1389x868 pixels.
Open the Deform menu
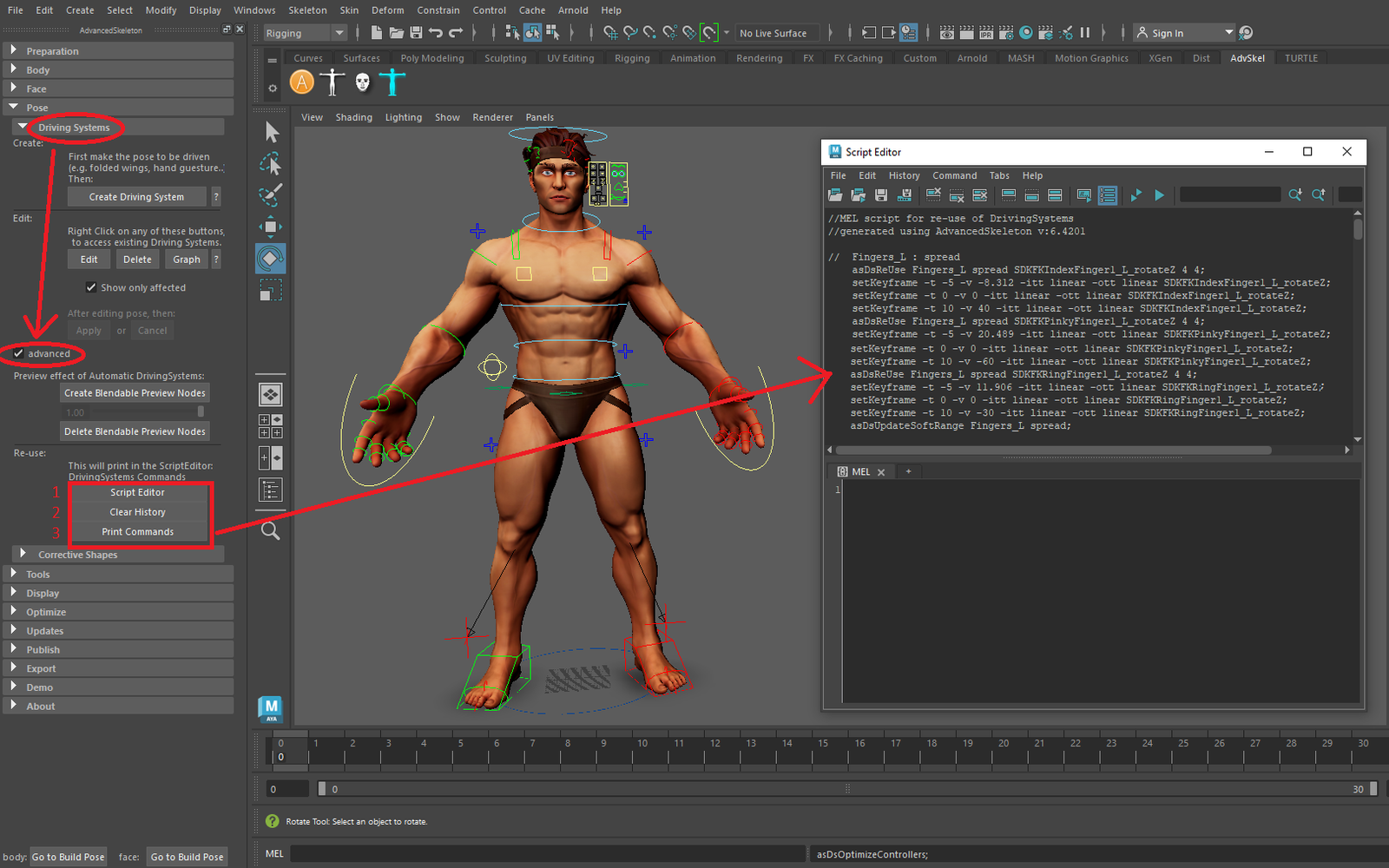387,10
